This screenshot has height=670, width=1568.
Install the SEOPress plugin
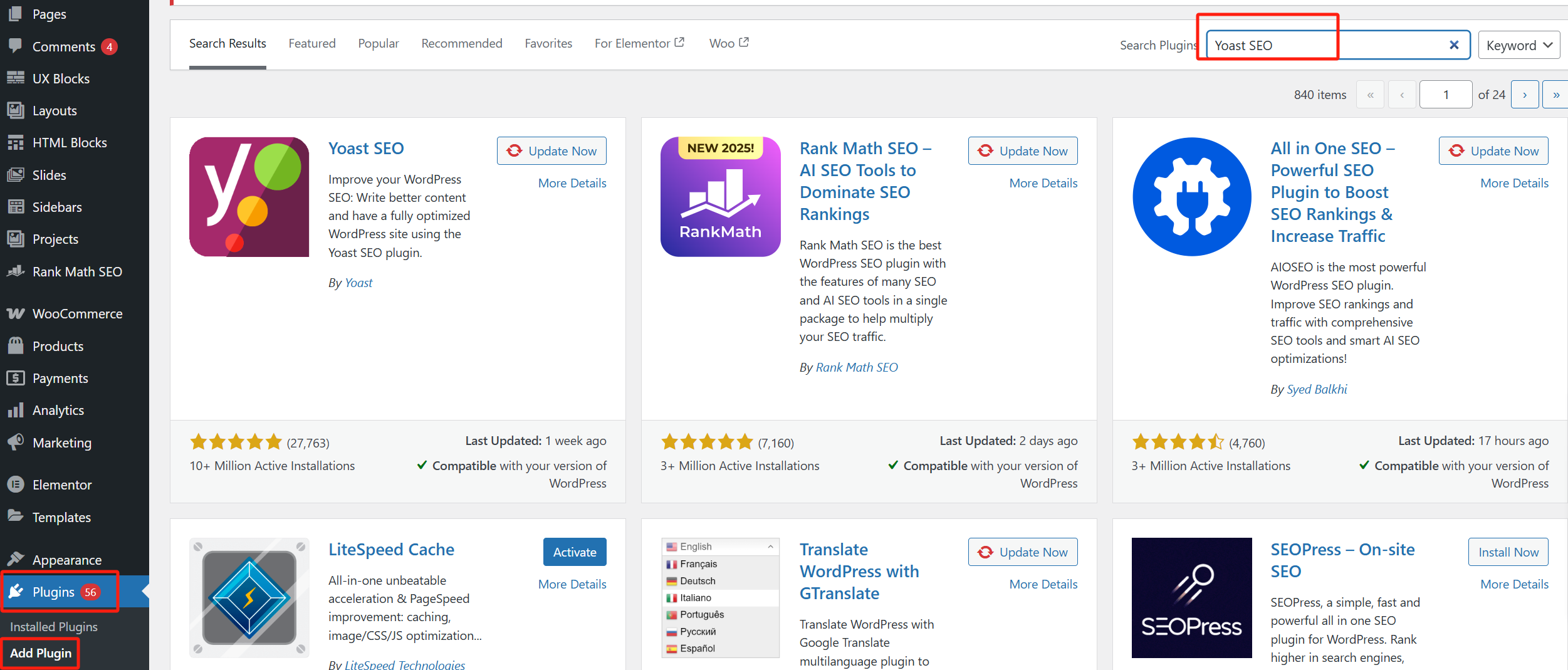click(x=1508, y=552)
